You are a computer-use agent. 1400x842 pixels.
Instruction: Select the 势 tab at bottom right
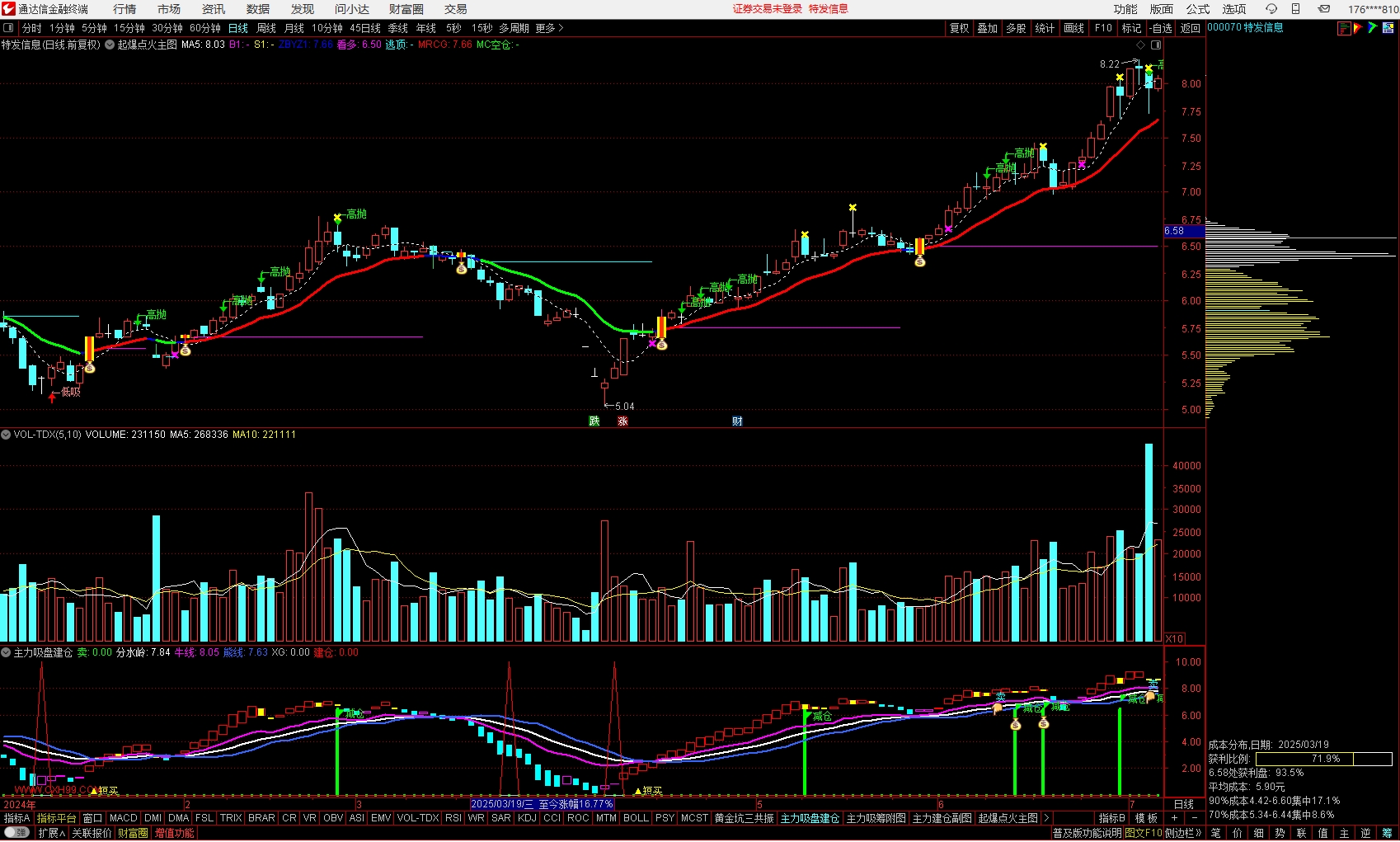point(1280,834)
